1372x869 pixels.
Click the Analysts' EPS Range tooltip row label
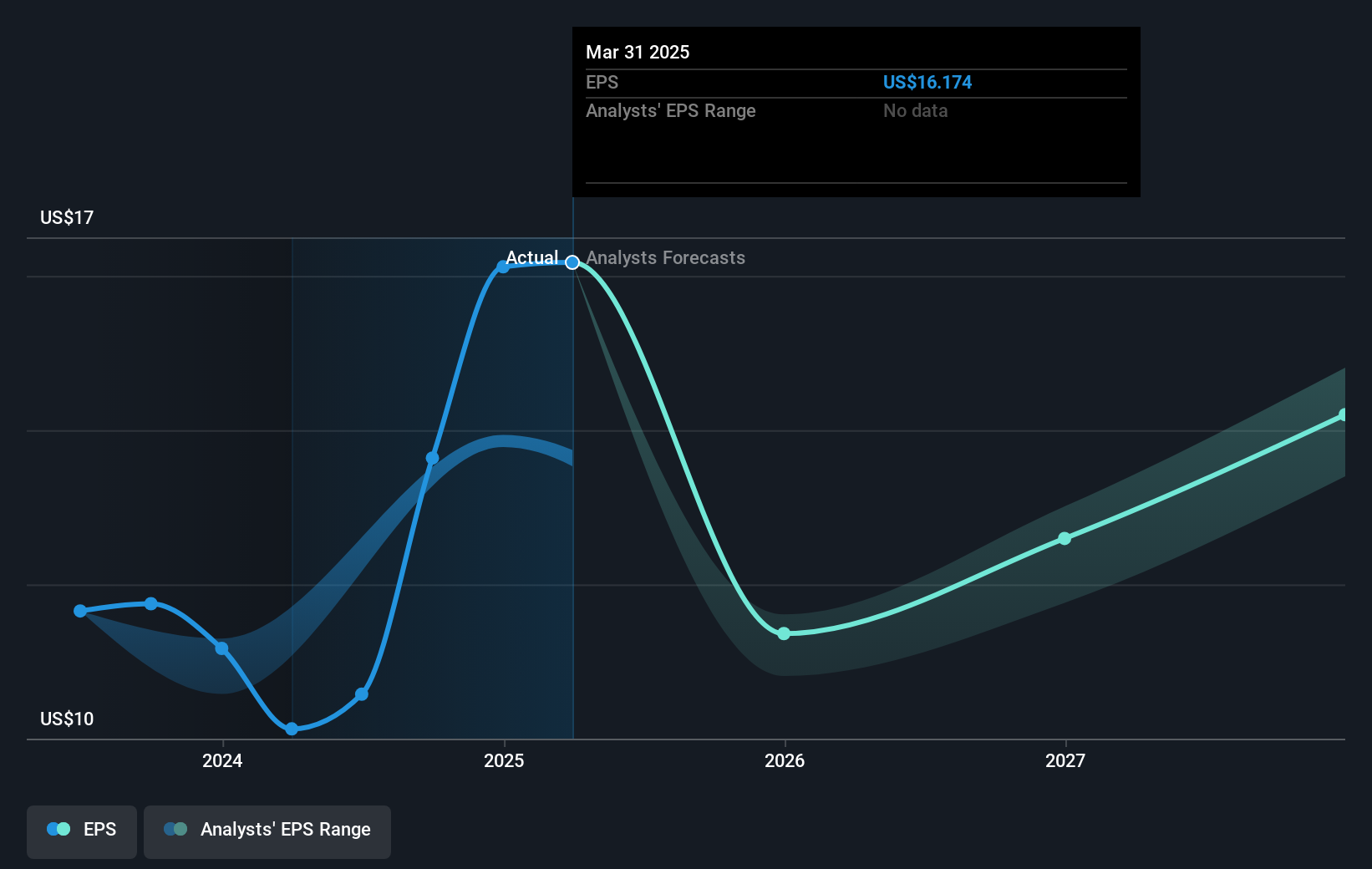[x=671, y=111]
